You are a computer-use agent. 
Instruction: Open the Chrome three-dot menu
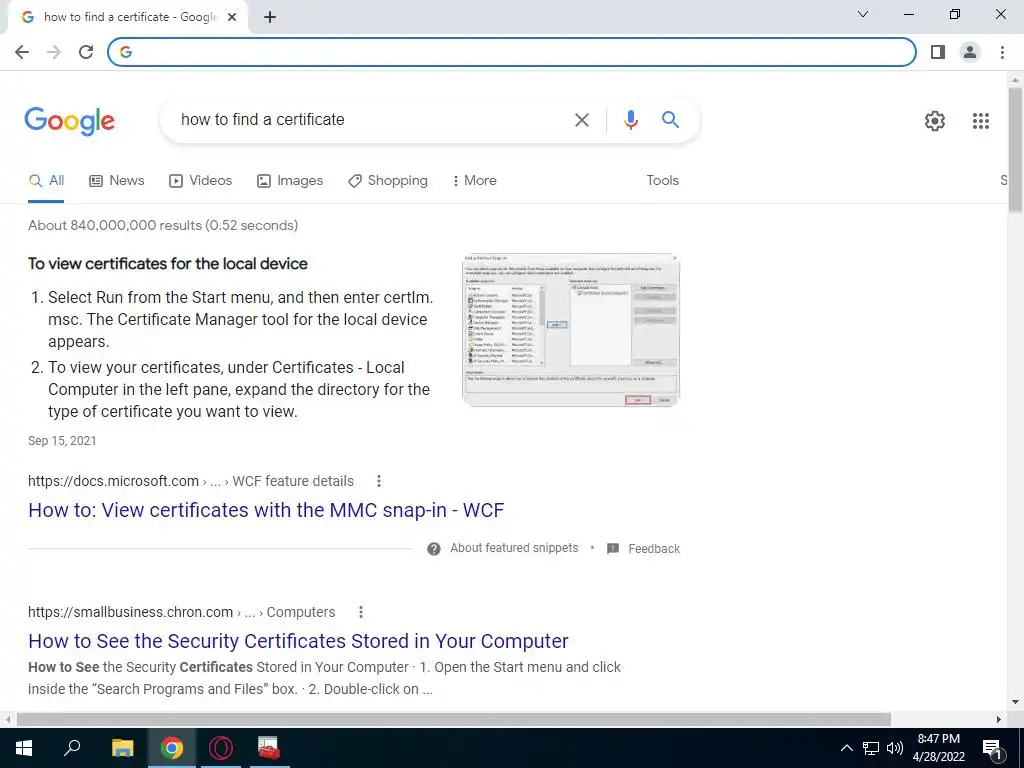pyautogui.click(x=1002, y=52)
